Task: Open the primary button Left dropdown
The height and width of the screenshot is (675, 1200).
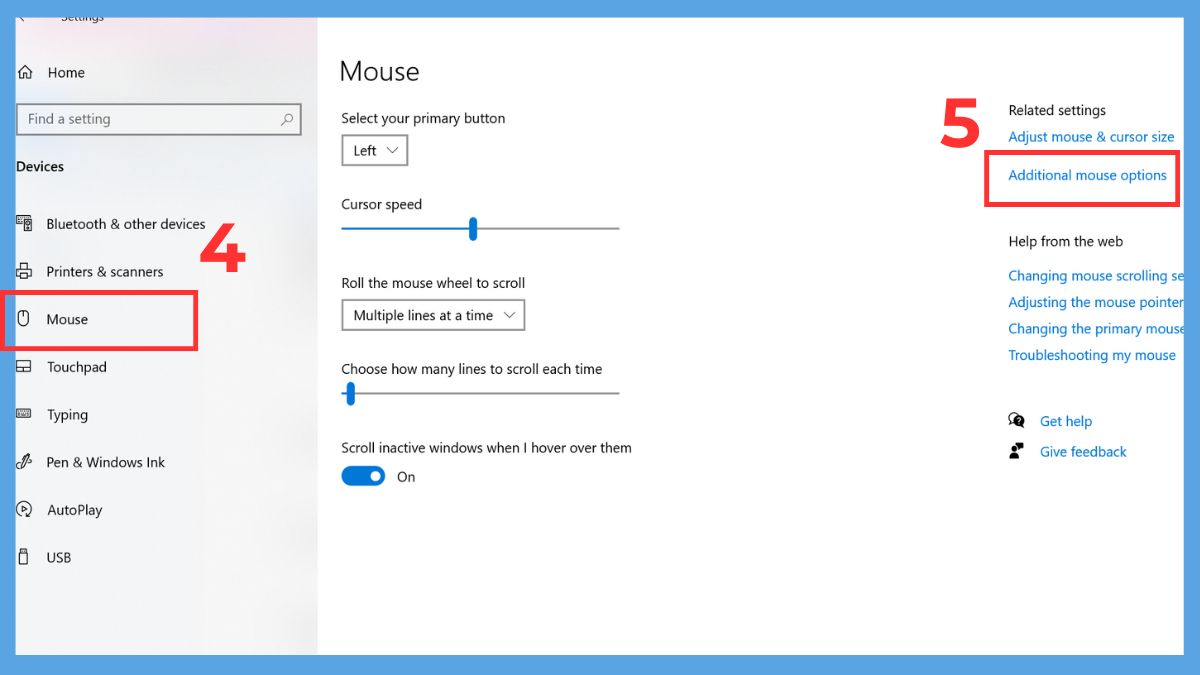Action: (x=374, y=151)
